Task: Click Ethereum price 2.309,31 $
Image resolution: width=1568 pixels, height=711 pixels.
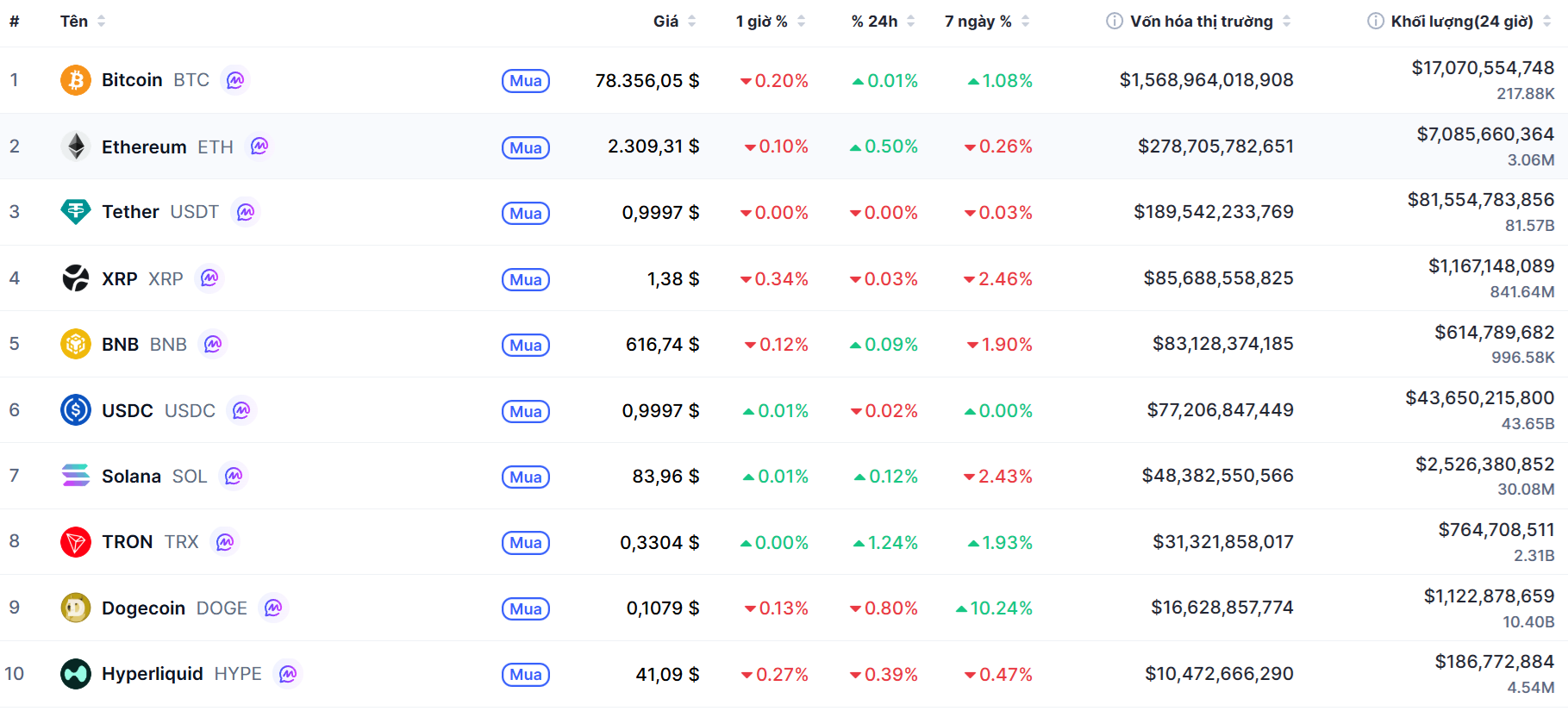Action: pyautogui.click(x=653, y=147)
